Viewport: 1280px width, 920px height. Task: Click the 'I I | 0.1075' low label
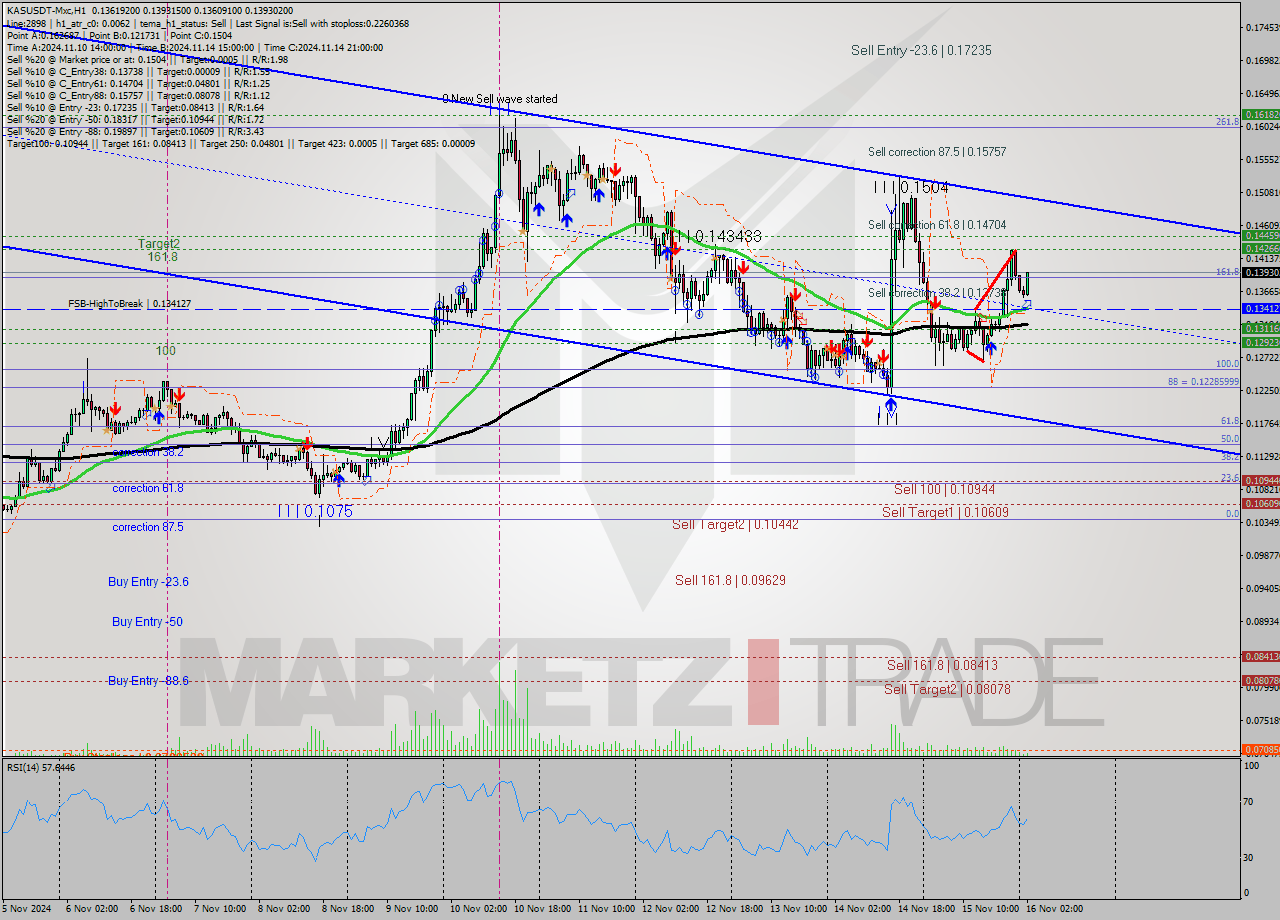(x=316, y=511)
